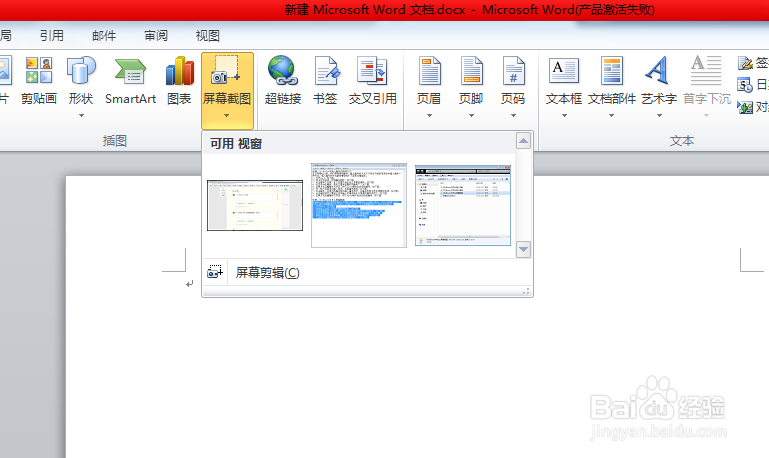Click the WordArt (艺术字) icon

[x=657, y=71]
